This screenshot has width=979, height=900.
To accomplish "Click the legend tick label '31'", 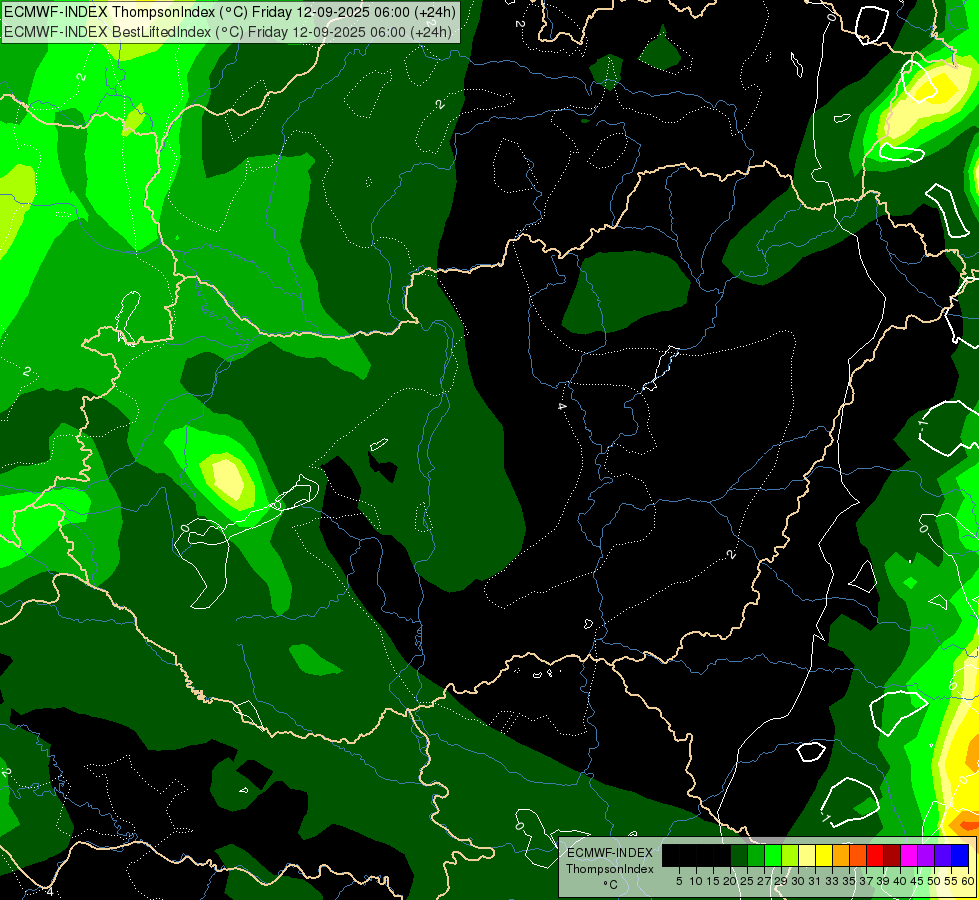I will coord(815,881).
